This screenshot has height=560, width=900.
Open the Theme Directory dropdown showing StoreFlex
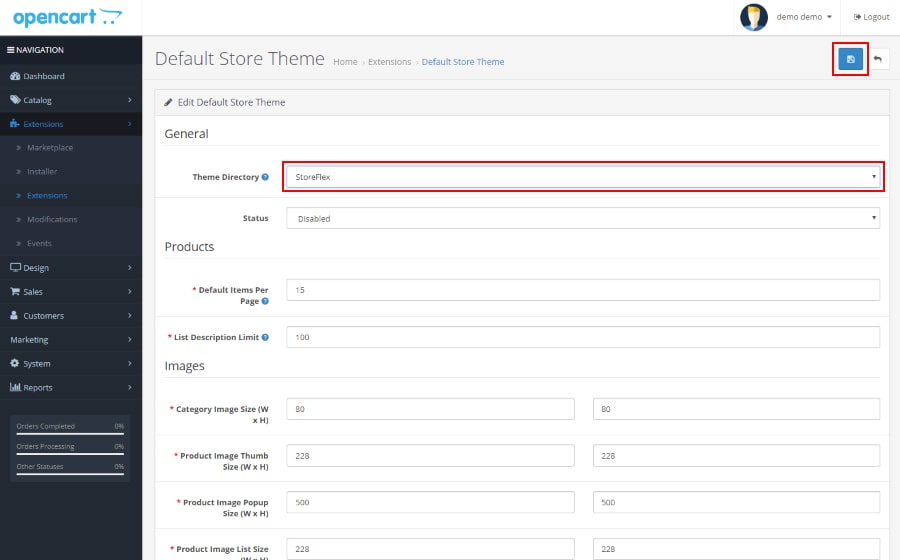pos(583,177)
